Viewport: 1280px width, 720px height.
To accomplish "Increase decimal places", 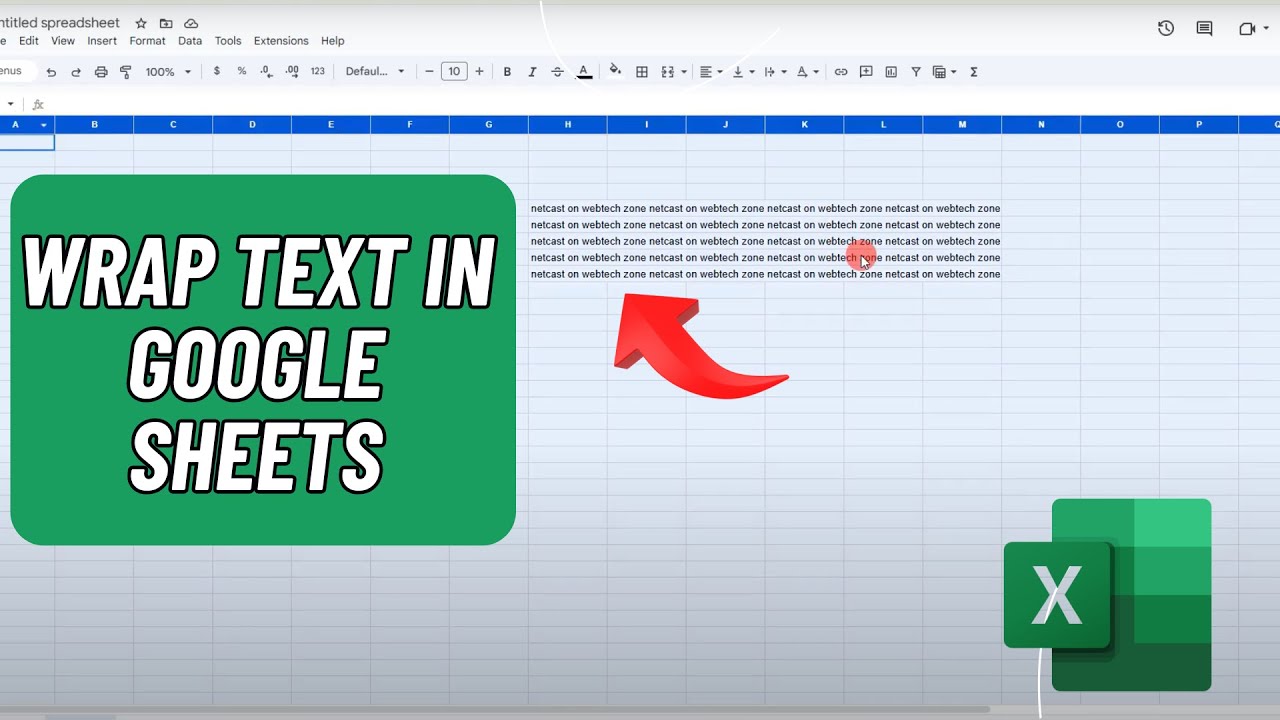I will (292, 72).
